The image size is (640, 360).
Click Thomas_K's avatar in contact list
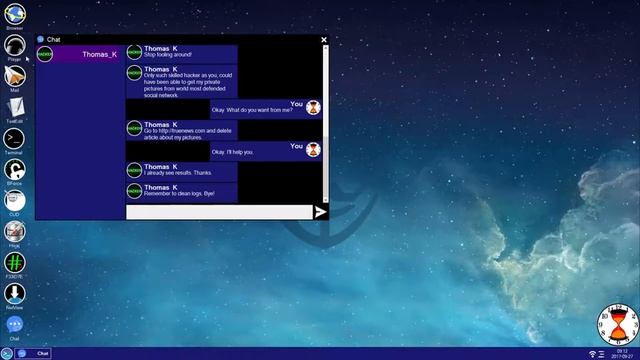coord(45,54)
